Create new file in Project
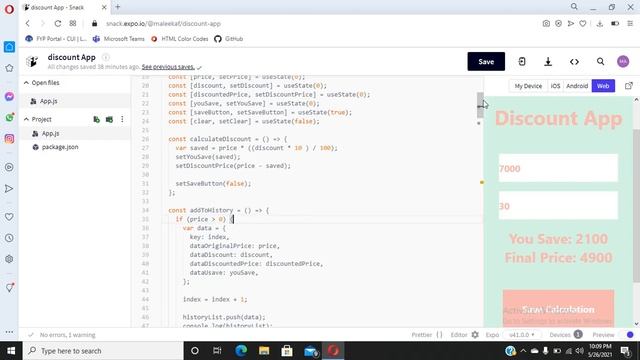This screenshot has height=360, width=640. (96, 119)
